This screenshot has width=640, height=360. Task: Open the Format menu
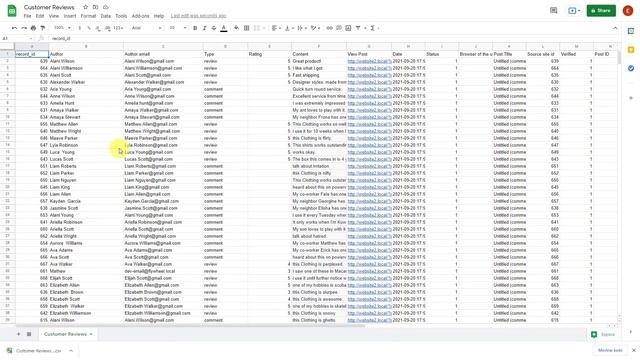tap(88, 16)
